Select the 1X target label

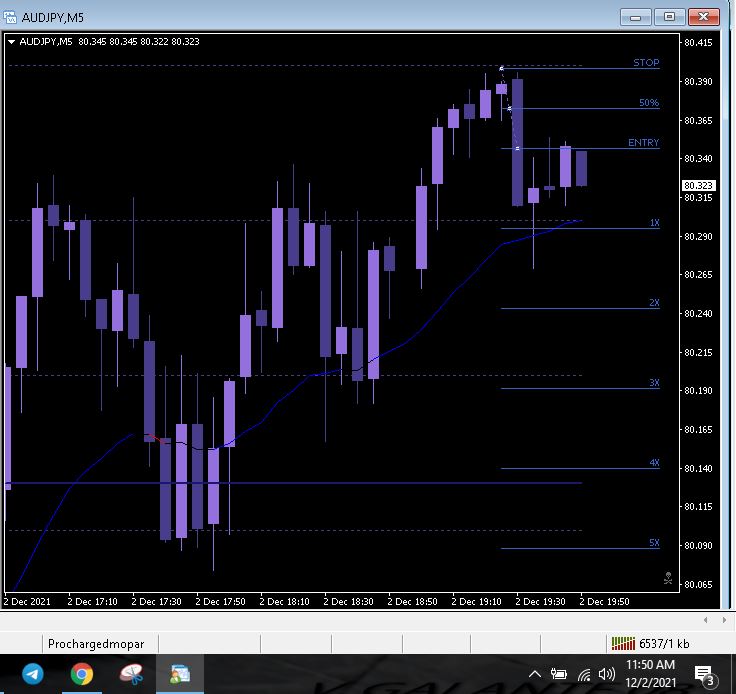[x=654, y=222]
